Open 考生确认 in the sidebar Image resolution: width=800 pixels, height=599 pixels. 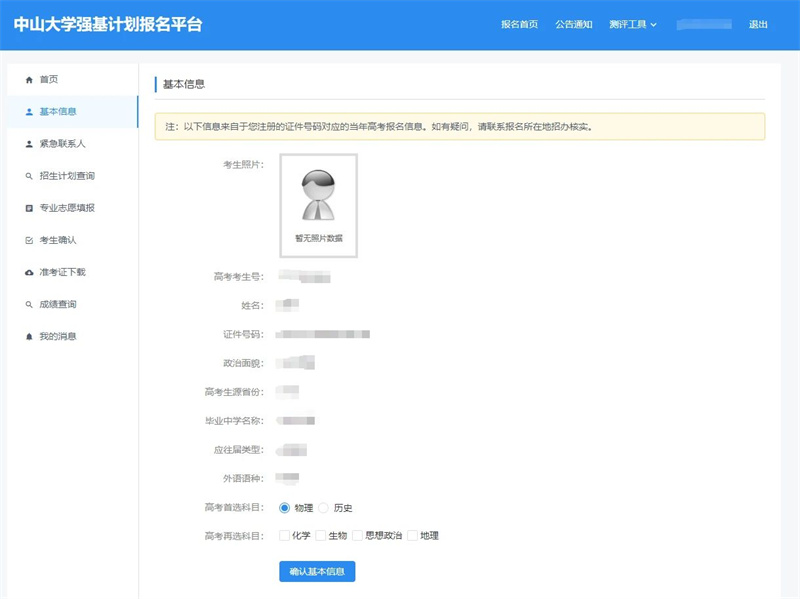click(72, 240)
